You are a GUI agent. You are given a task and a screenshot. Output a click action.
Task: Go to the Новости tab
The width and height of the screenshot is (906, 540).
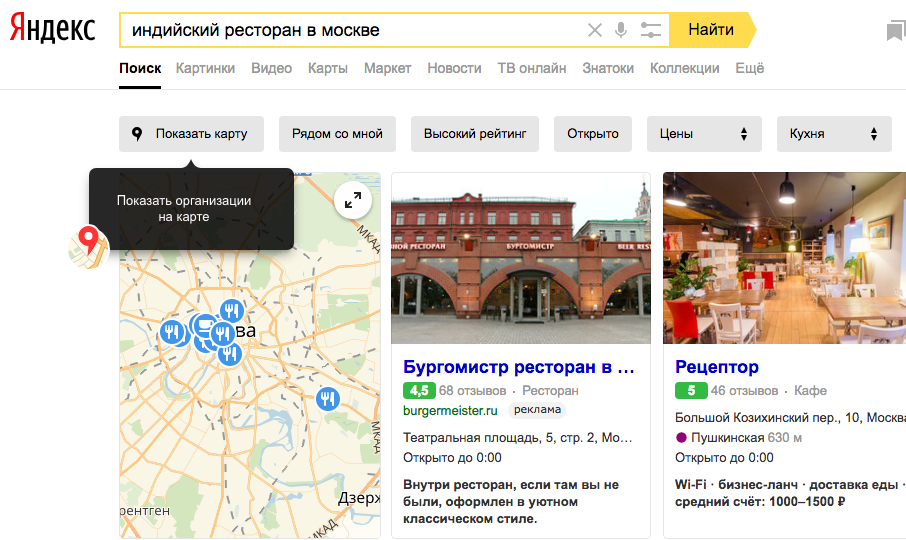(x=454, y=68)
